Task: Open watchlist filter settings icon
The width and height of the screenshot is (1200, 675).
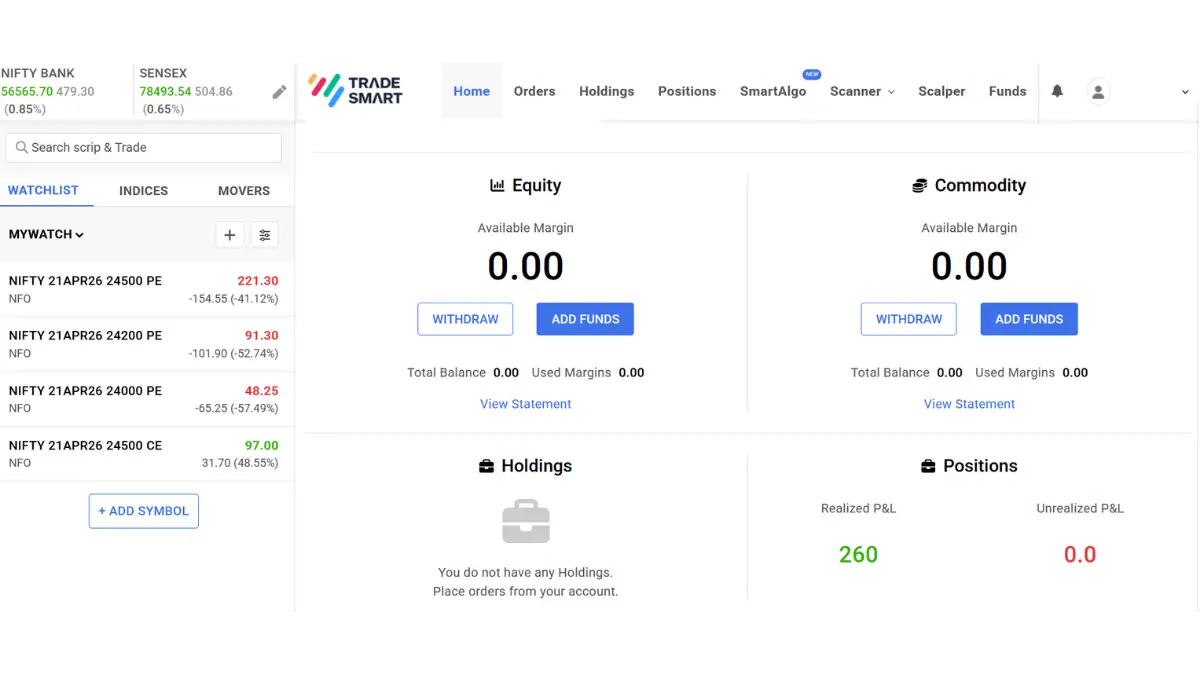Action: 265,235
